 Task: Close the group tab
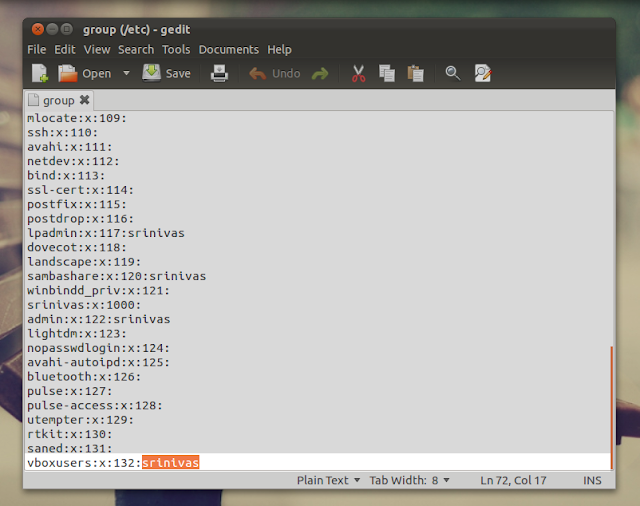coord(84,100)
